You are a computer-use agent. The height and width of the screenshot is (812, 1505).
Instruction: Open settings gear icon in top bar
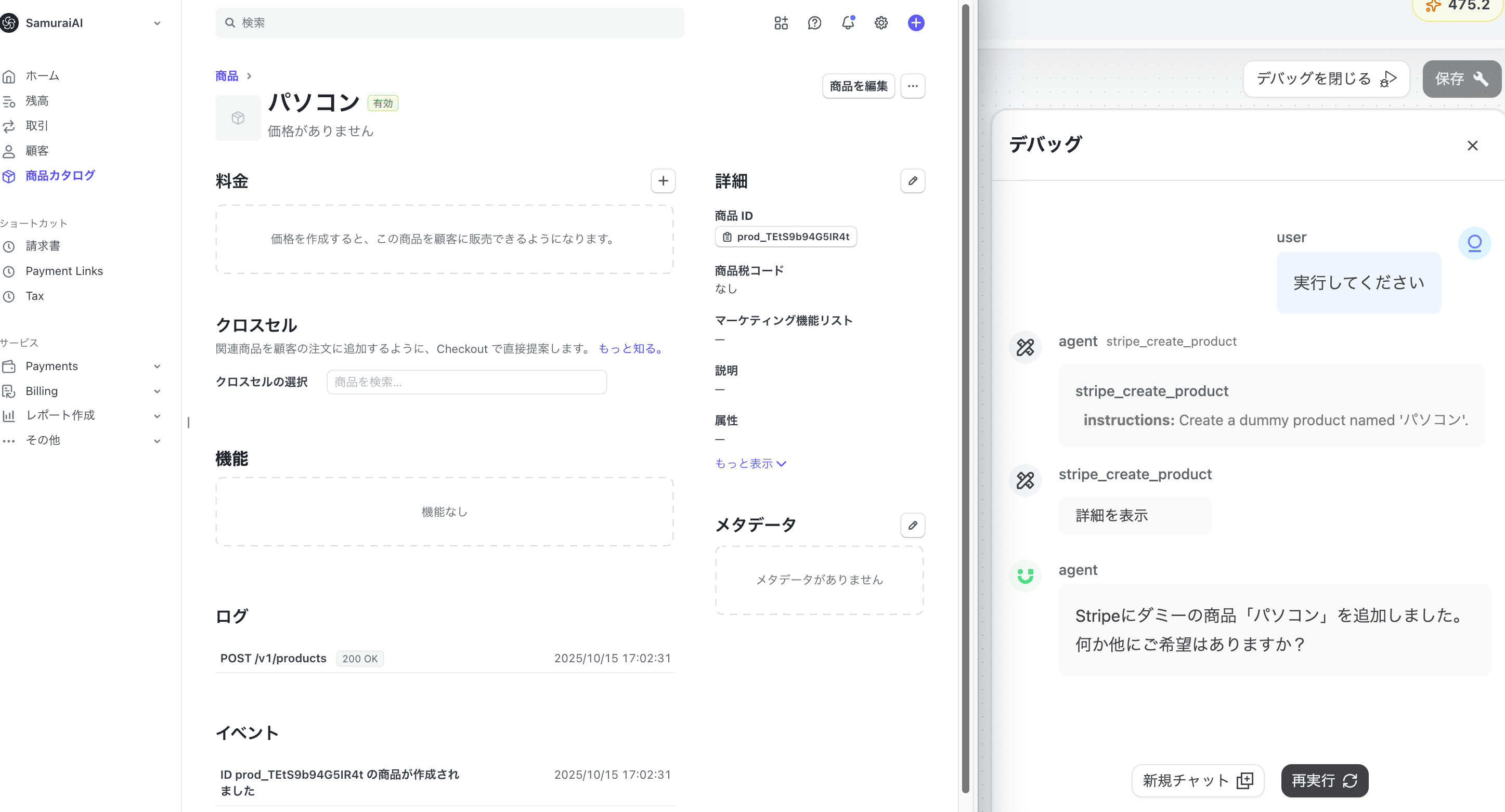[881, 23]
